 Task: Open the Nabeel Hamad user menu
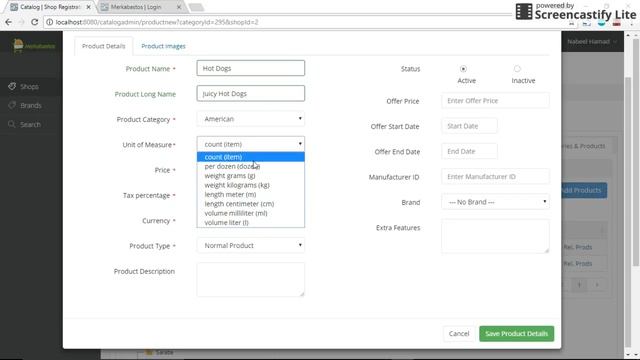click(x=592, y=42)
